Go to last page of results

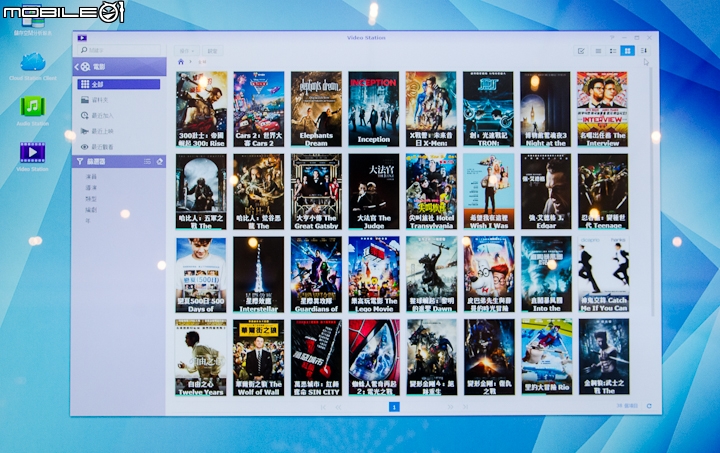pyautogui.click(x=465, y=407)
